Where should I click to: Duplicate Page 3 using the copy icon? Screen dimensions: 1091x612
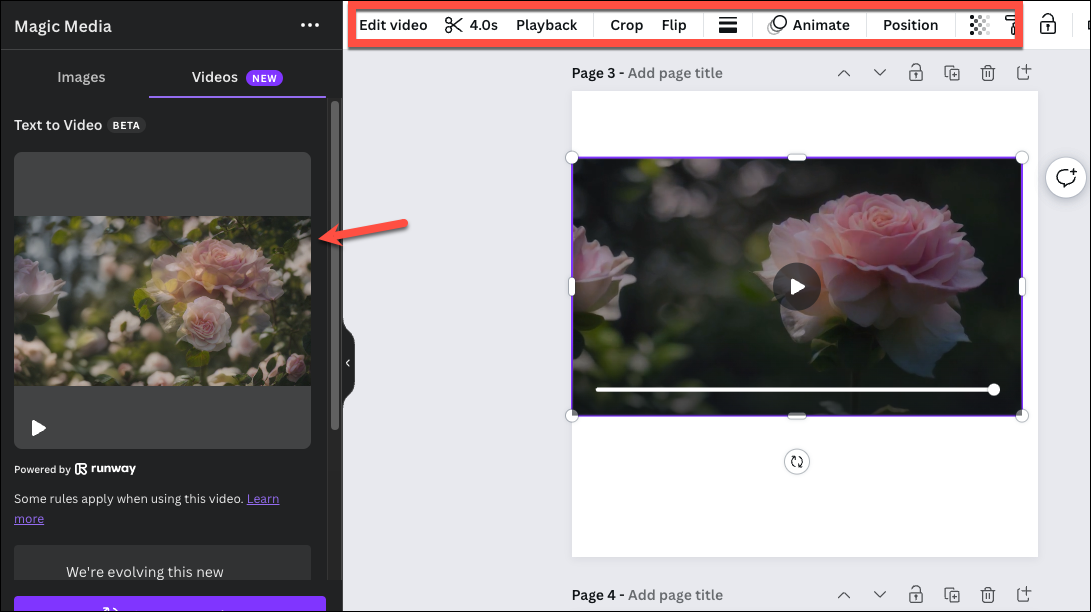click(951, 72)
